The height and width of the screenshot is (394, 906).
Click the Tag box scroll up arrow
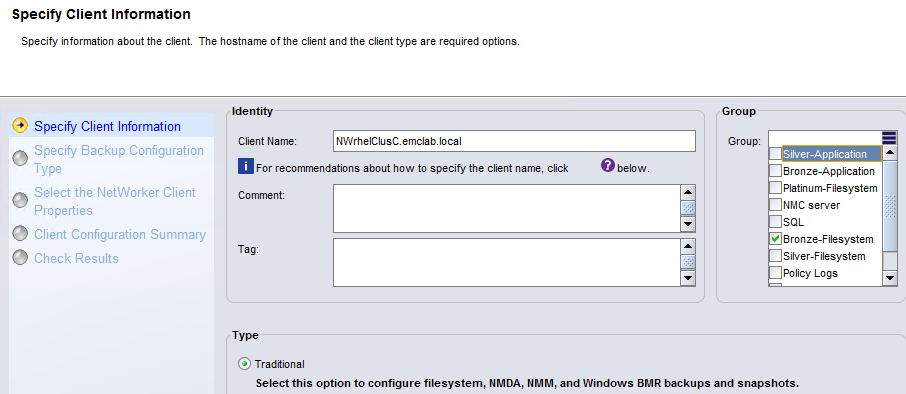(688, 246)
